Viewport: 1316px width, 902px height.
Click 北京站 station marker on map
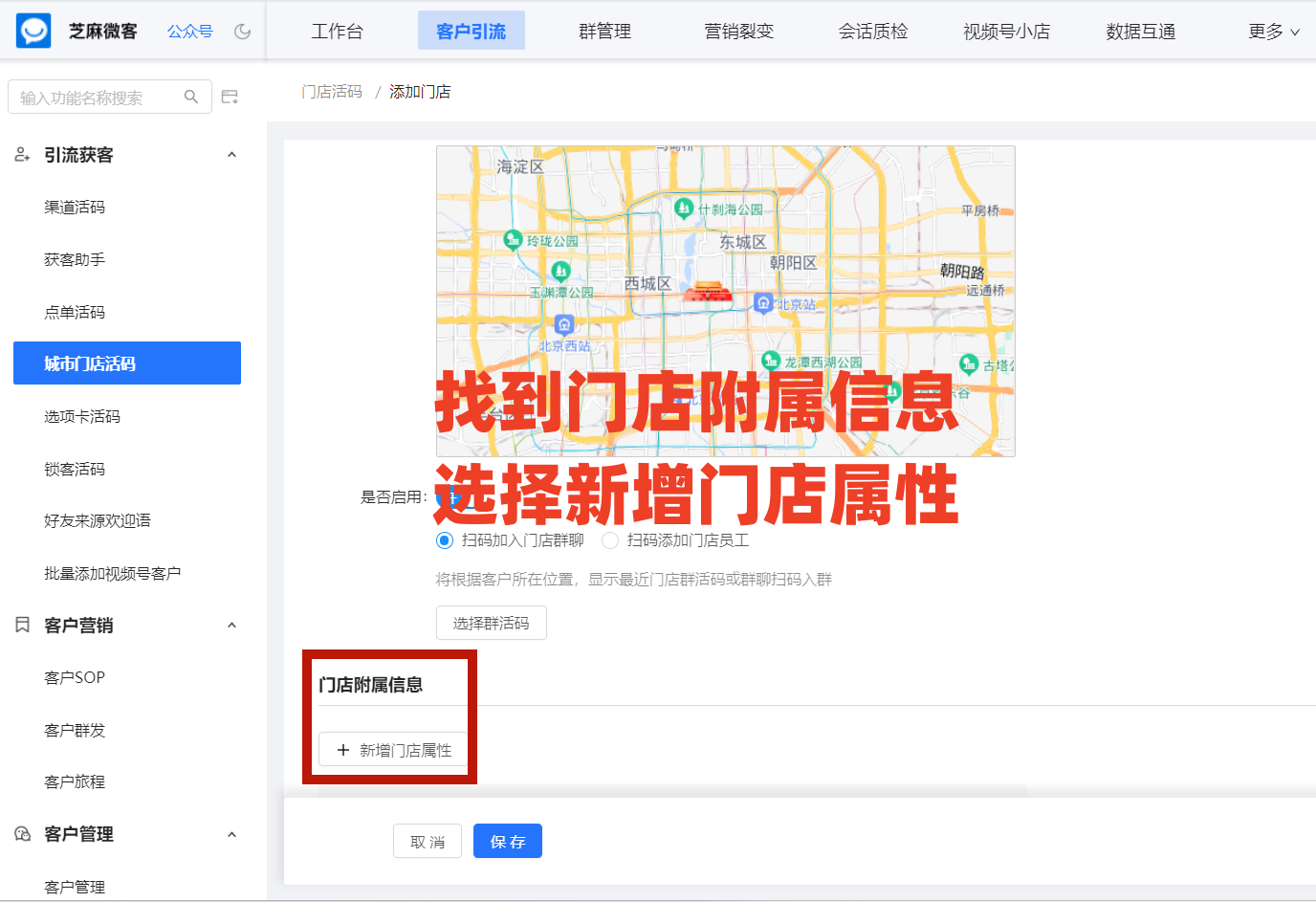tap(763, 302)
